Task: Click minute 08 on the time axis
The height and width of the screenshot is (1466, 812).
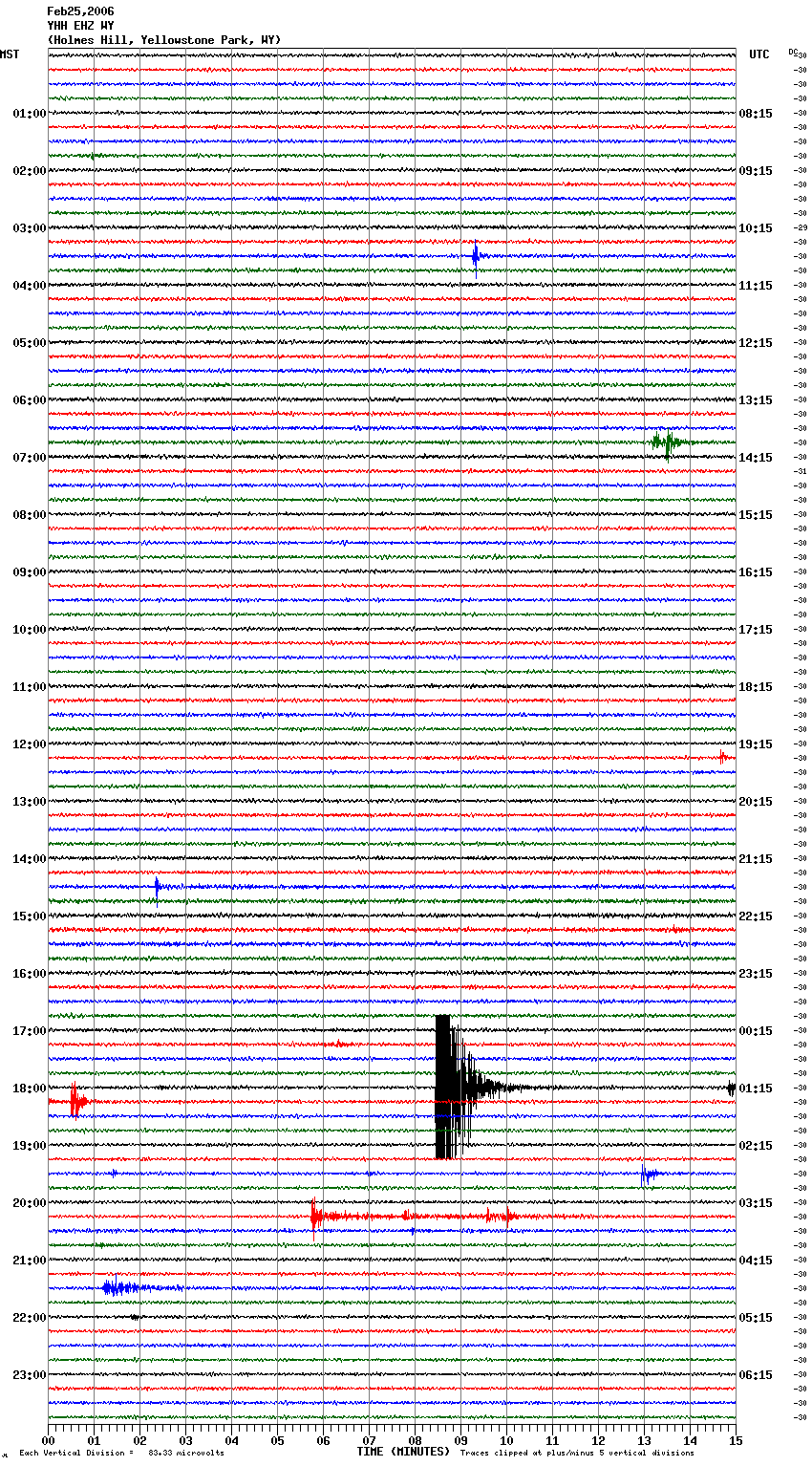Action: pyautogui.click(x=415, y=1440)
